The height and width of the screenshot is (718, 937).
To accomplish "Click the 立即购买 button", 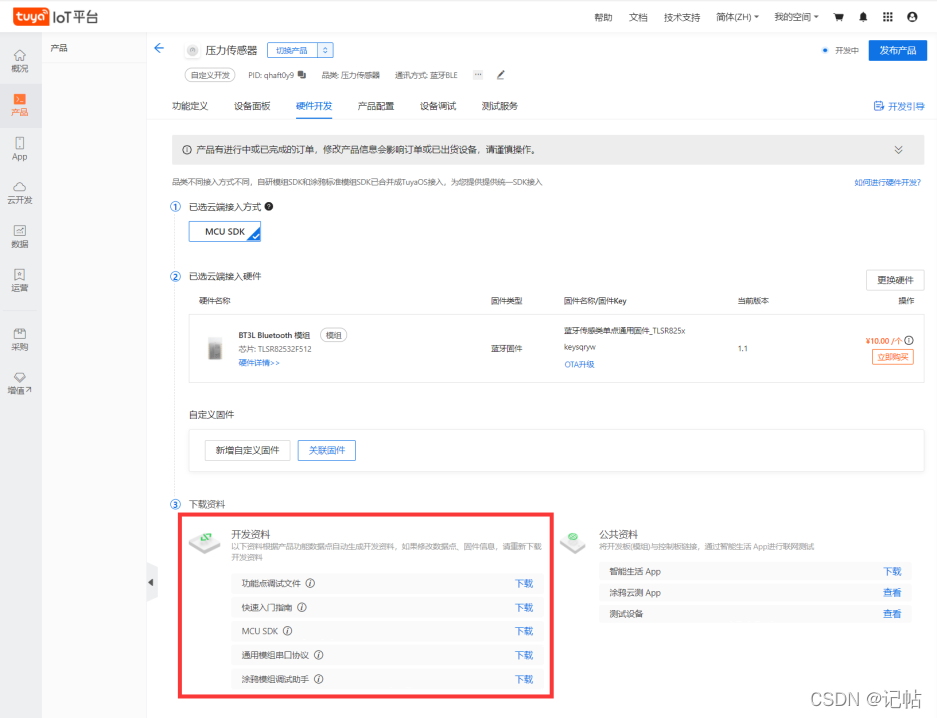I will pyautogui.click(x=893, y=357).
